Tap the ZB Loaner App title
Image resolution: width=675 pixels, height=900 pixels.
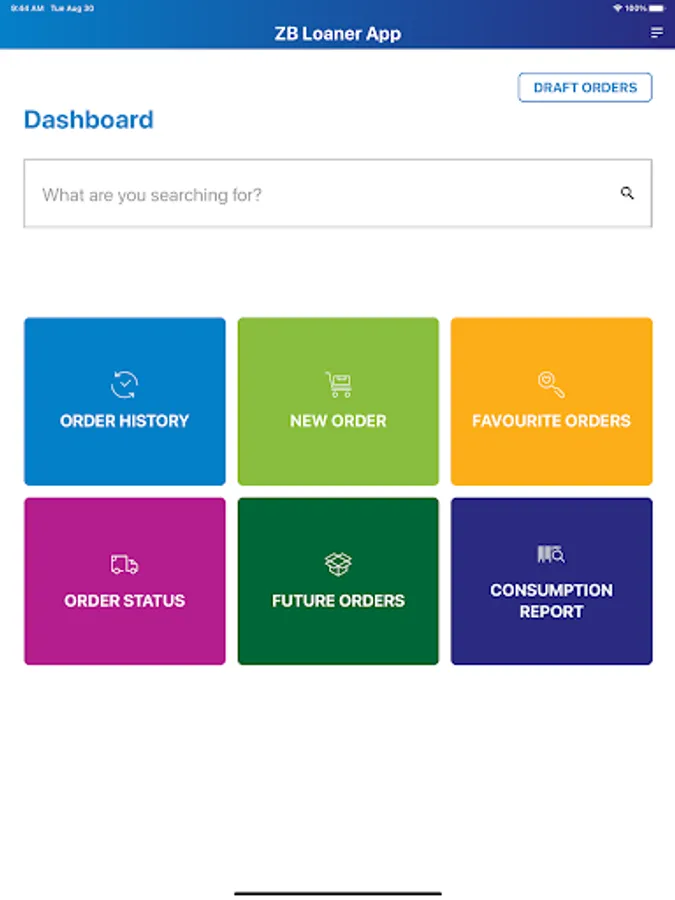[338, 34]
